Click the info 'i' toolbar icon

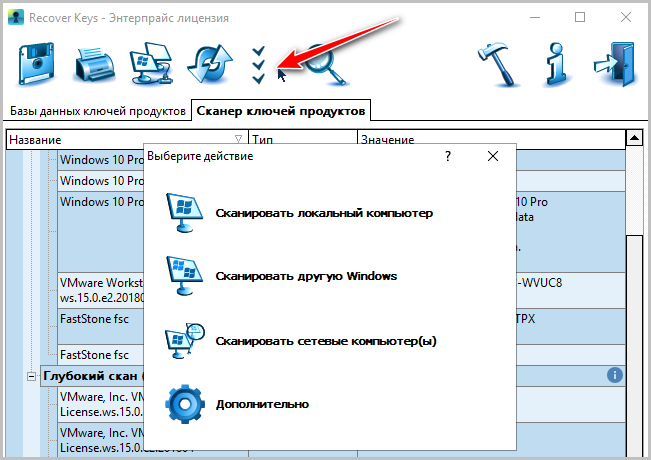coord(556,65)
